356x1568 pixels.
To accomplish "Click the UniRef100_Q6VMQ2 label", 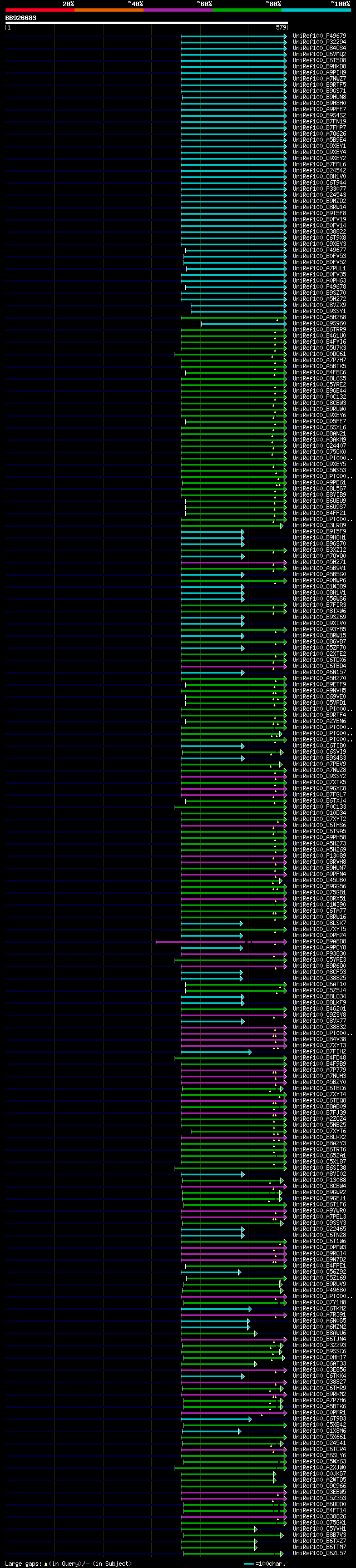I will [x=319, y=55].
